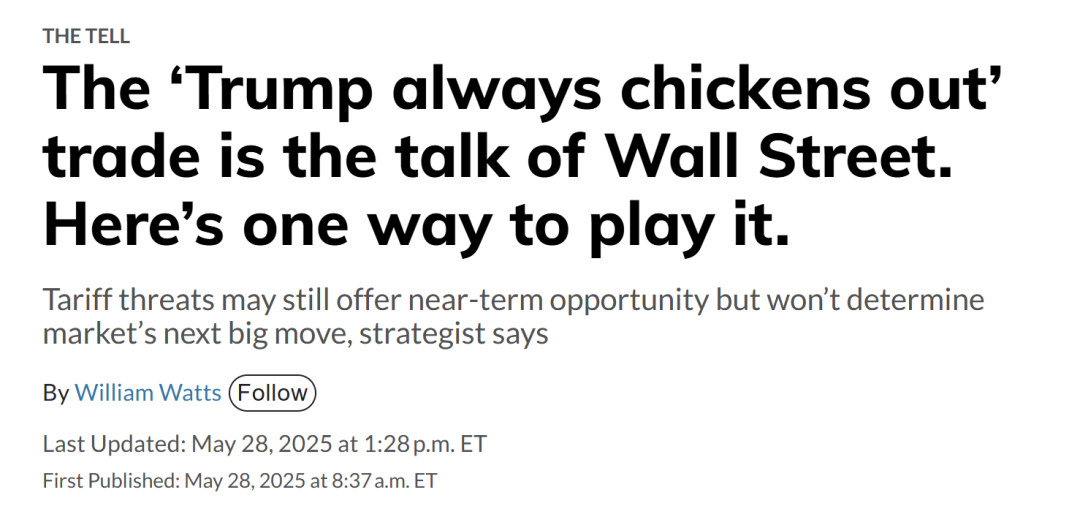Image resolution: width=1080 pixels, height=517 pixels.
Task: Click author name William Watts
Action: [x=148, y=393]
